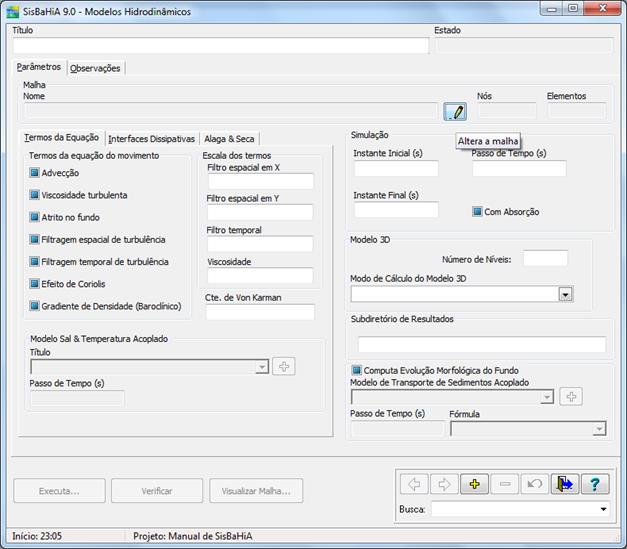Enable Computa Evolução Morfológica do Fundo
Image resolution: width=627 pixels, height=549 pixels.
tap(356, 370)
